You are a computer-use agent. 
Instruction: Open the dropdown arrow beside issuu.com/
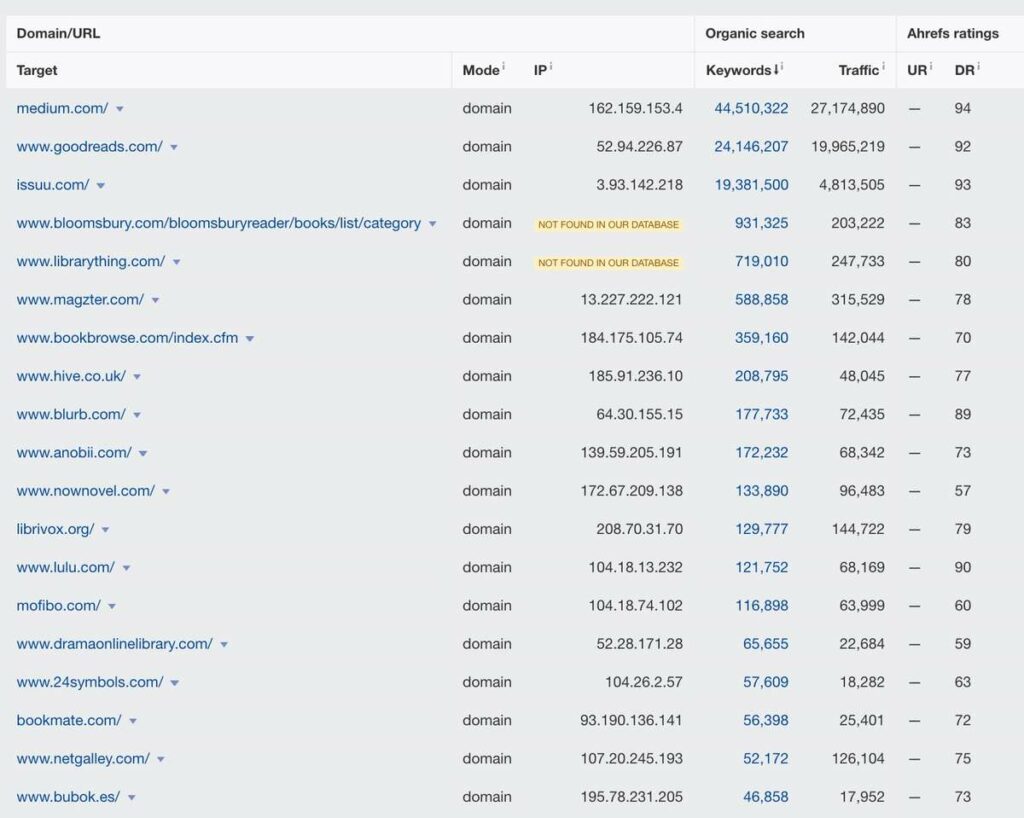coord(101,186)
